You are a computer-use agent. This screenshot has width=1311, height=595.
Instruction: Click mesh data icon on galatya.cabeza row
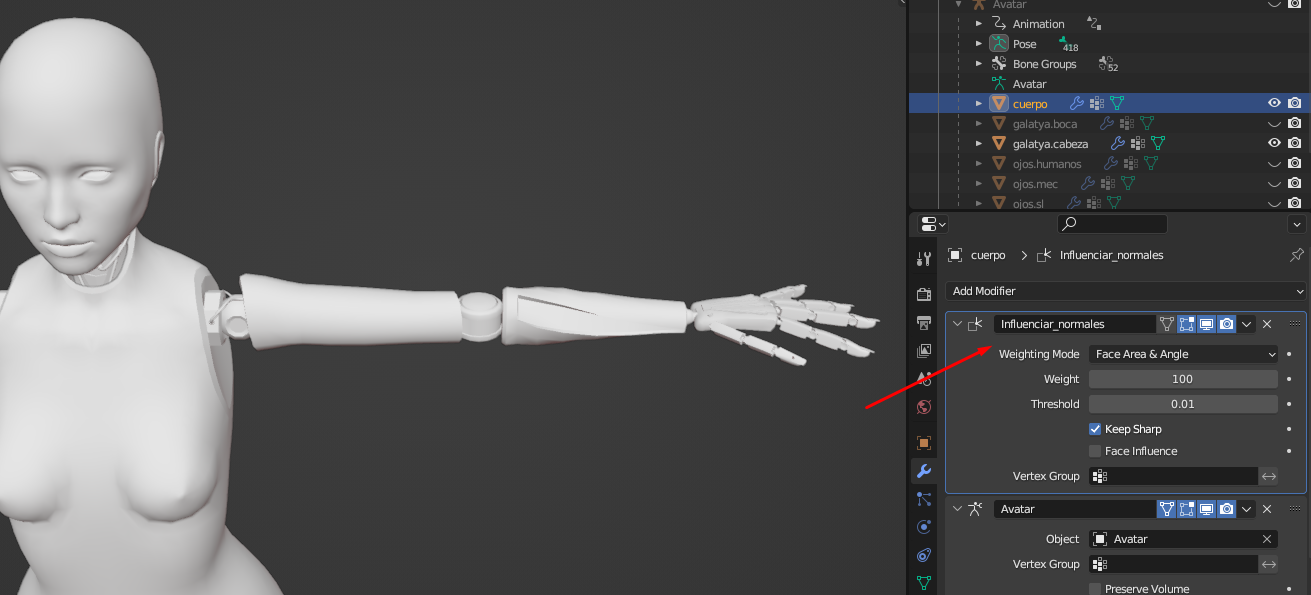click(1158, 143)
